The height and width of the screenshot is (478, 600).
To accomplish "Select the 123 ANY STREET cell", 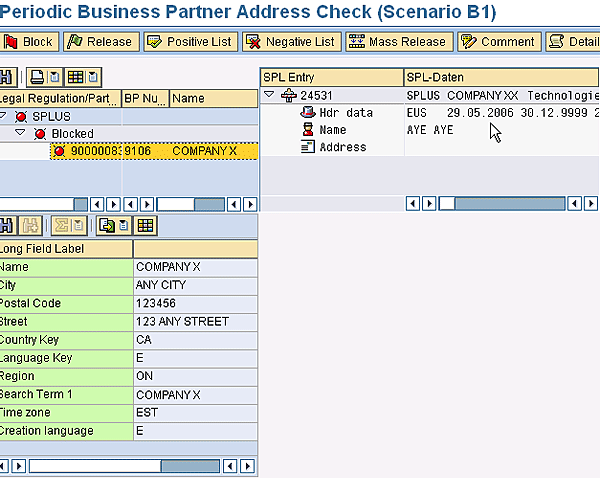I will coord(196,322).
